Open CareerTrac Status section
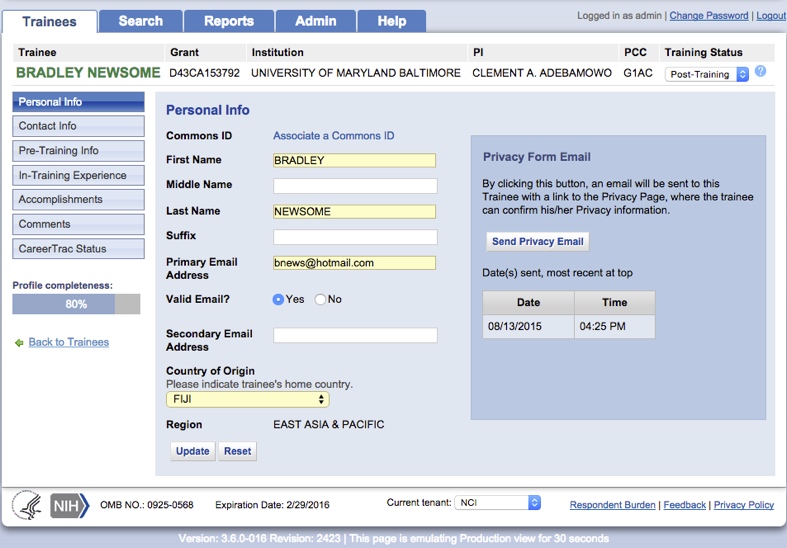Viewport: 787px width, 548px height. (78, 248)
